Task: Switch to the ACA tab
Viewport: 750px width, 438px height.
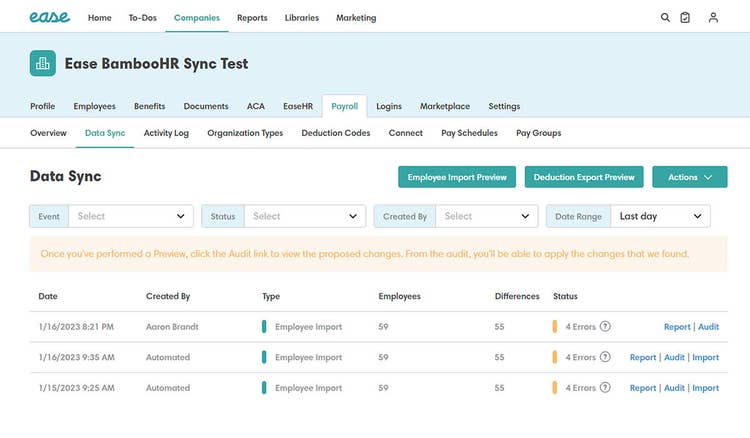Action: (x=255, y=106)
